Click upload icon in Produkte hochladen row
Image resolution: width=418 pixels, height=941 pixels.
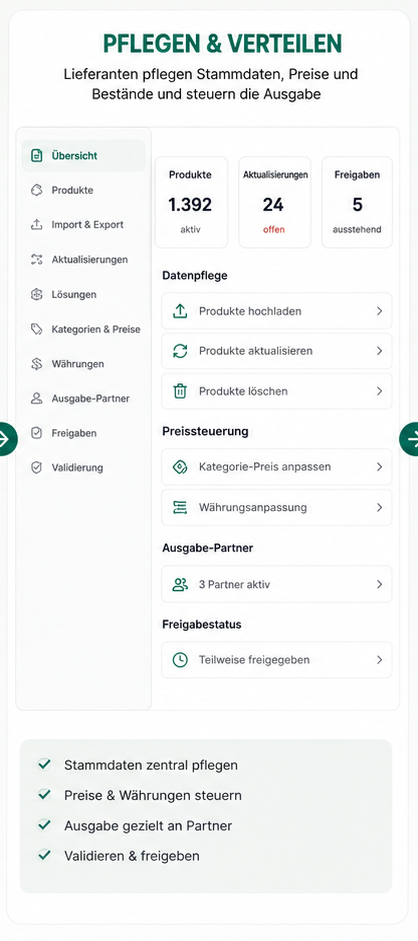coord(180,311)
